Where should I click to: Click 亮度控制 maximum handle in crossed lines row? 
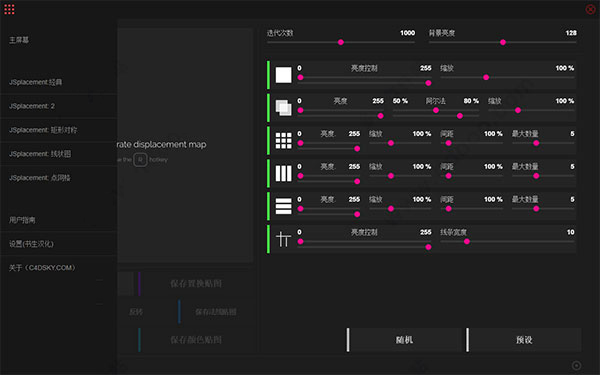428,247
